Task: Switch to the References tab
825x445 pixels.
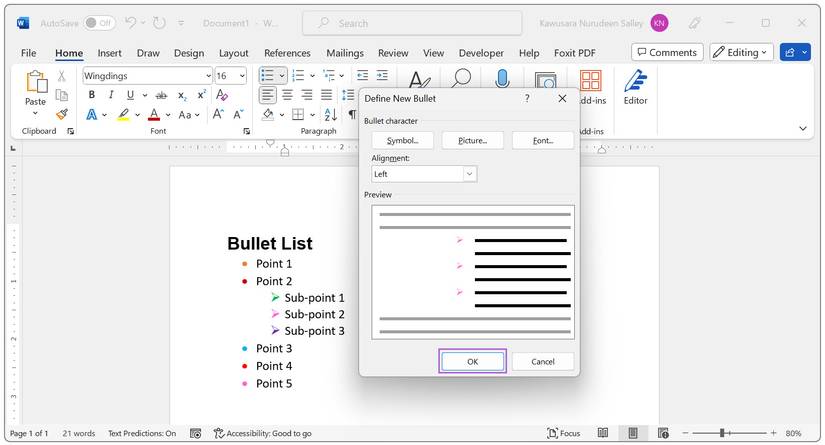Action: [x=287, y=53]
